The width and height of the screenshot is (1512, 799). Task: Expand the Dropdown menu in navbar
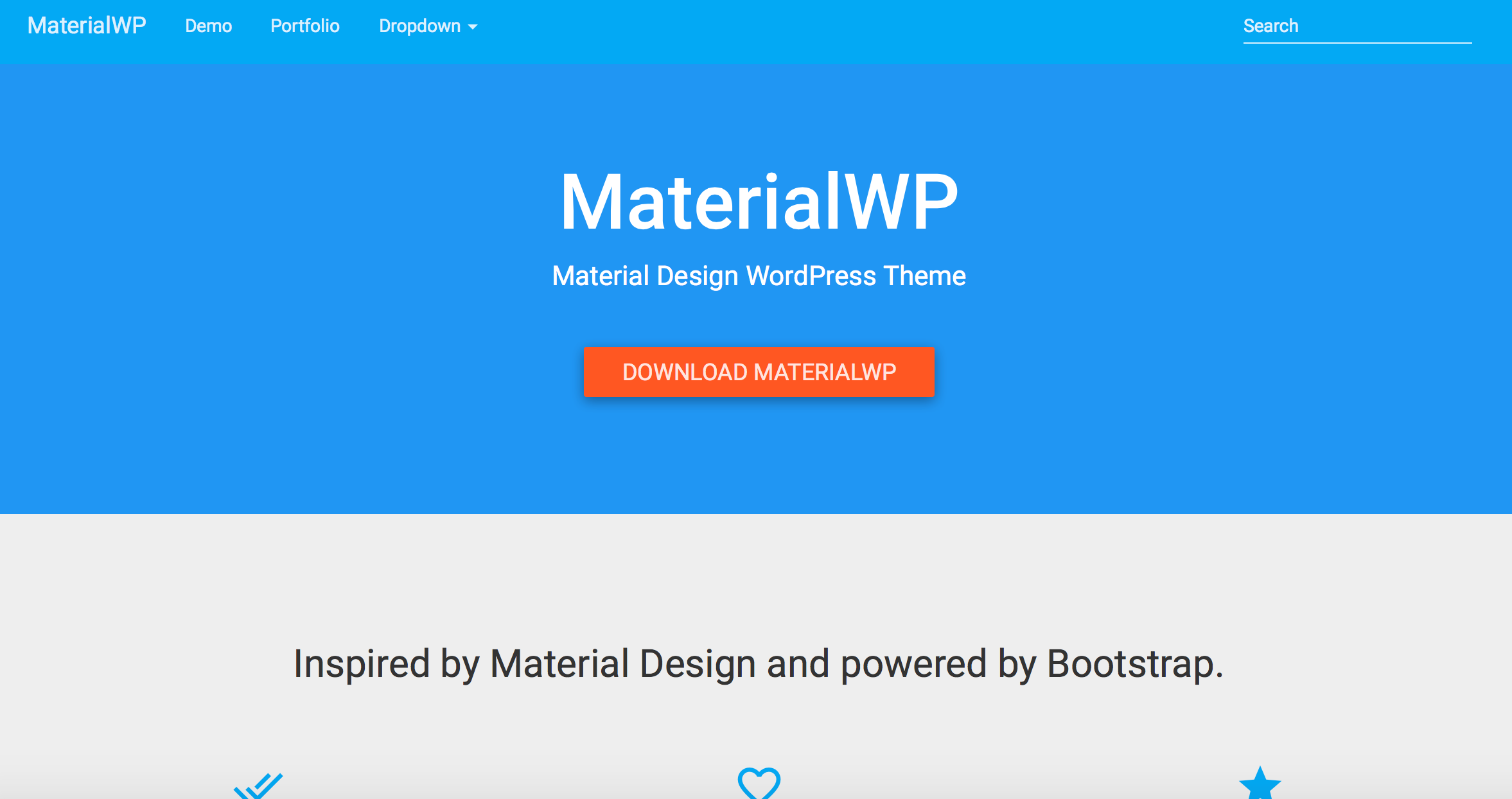(x=428, y=26)
